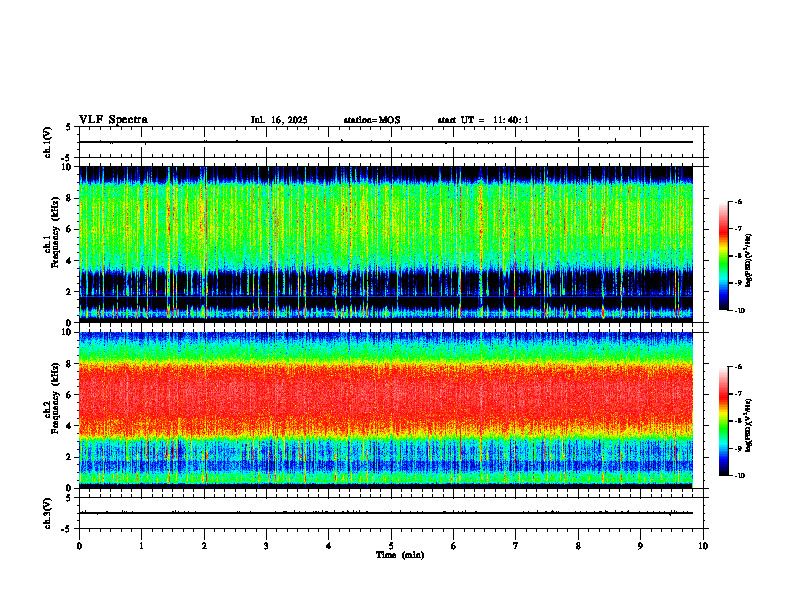
Task: Click the -6 label on ch.2 color bar
Action: point(739,367)
